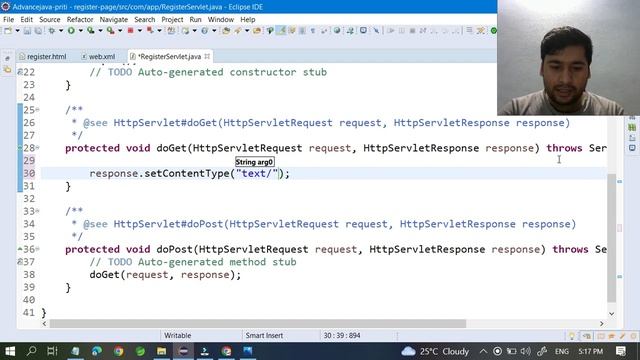Collapse the Javadoc comment at line 25

point(37,110)
